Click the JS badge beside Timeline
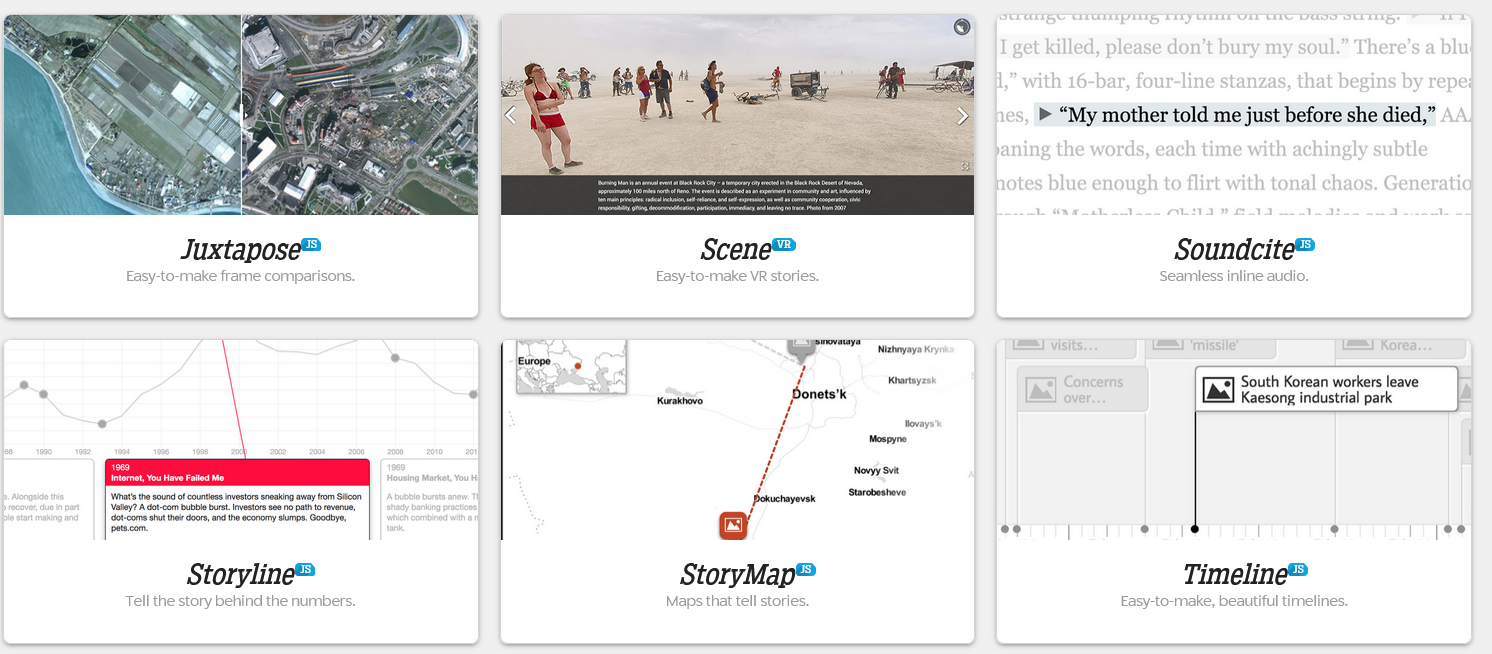 1297,570
